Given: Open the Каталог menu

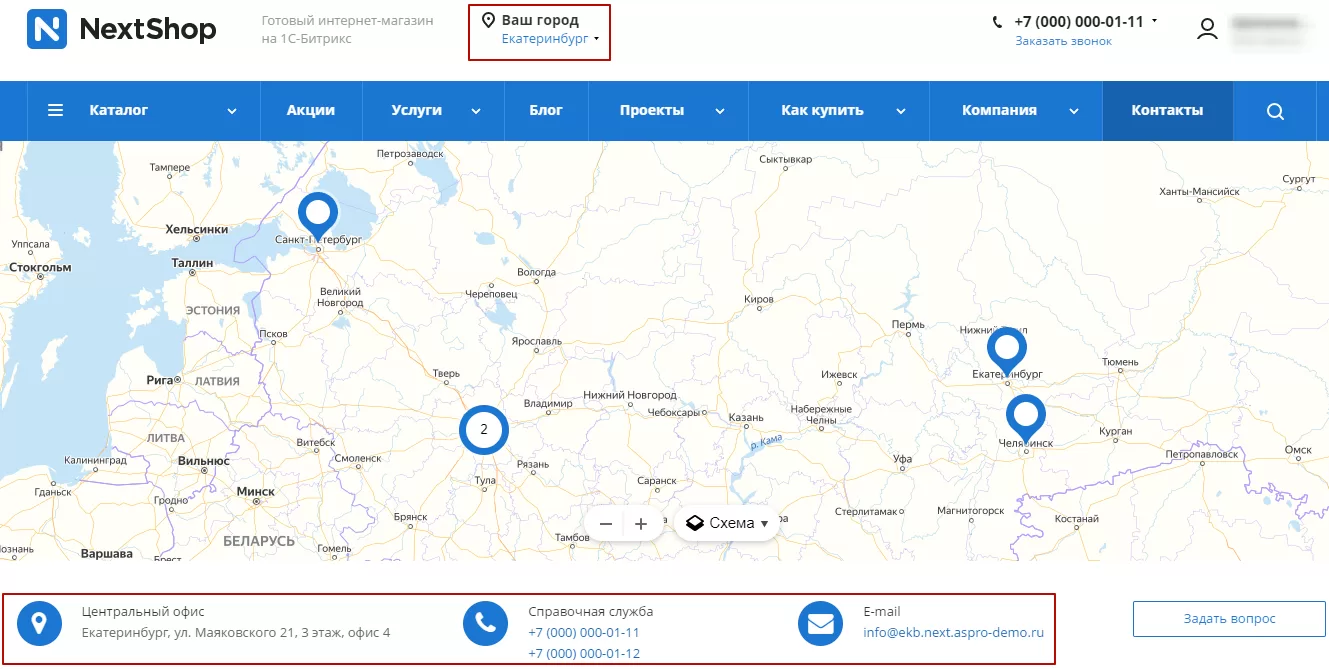Looking at the screenshot, I should point(119,110).
